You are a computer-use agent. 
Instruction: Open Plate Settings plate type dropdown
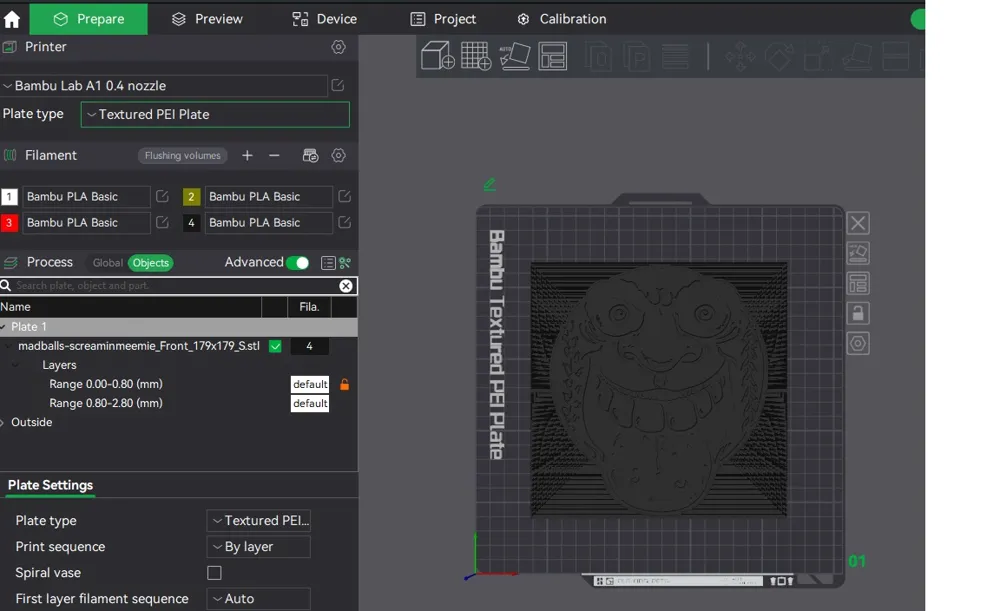(x=258, y=520)
